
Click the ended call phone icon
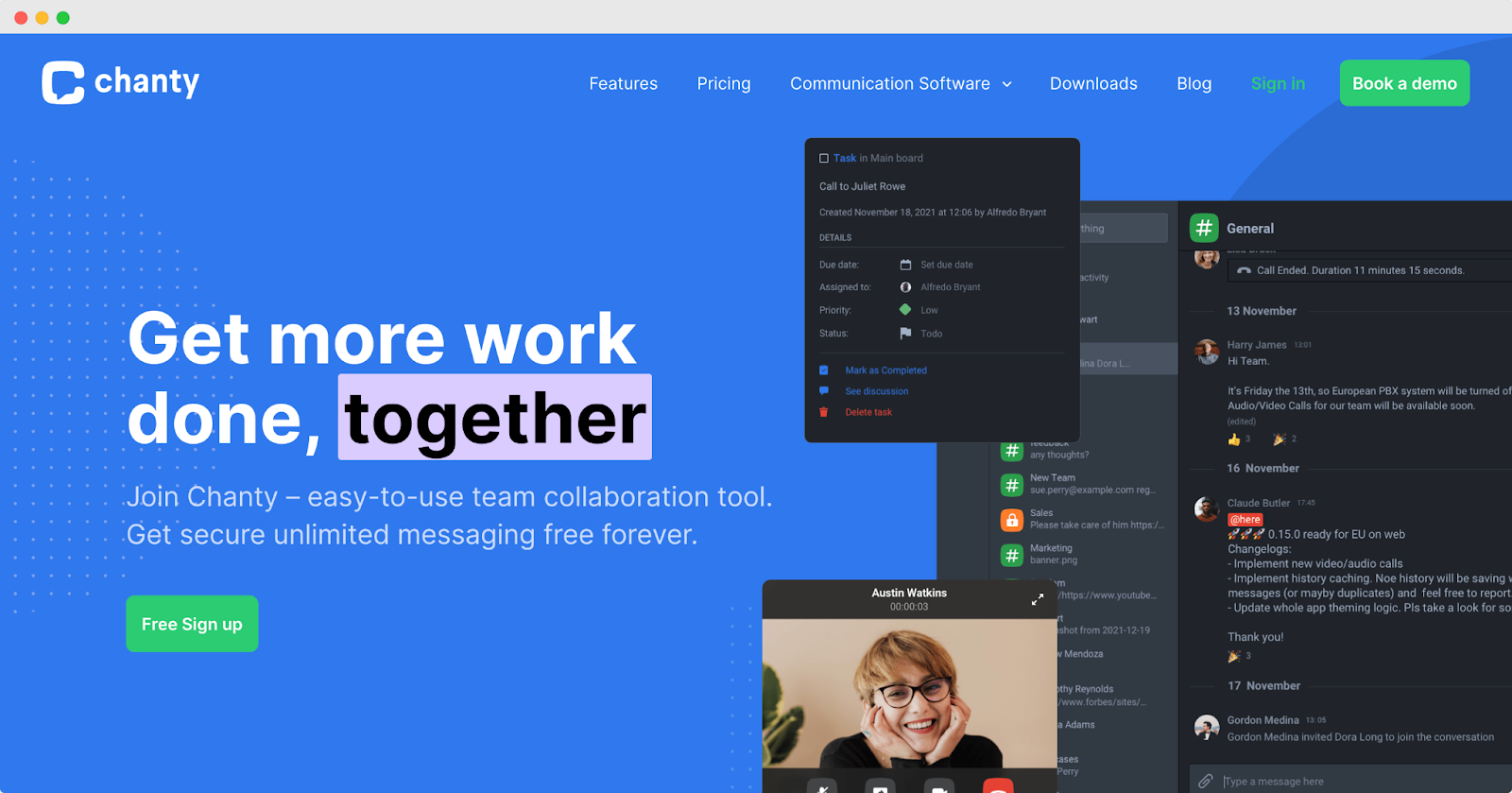1244,270
